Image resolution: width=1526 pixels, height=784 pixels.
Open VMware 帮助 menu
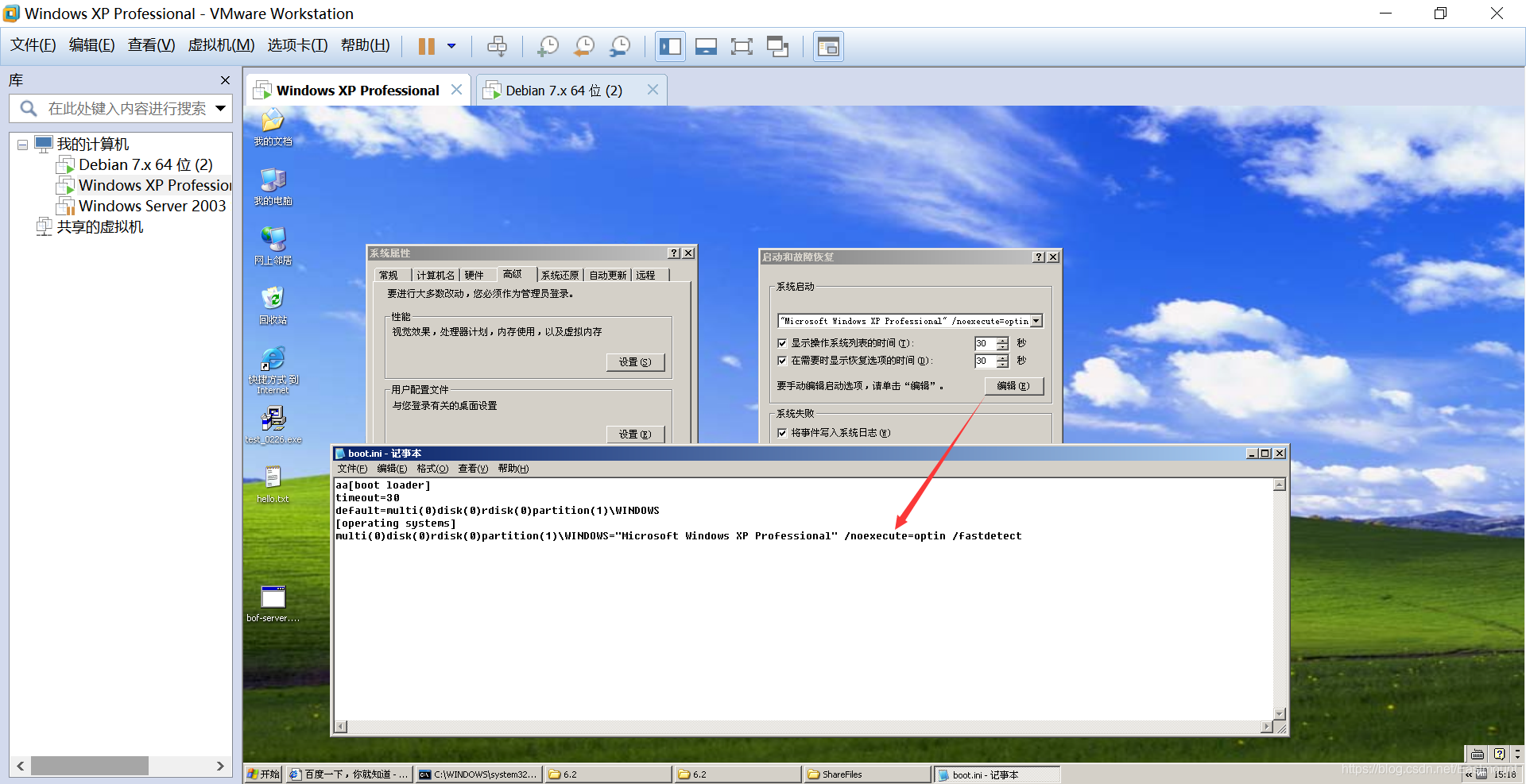[365, 45]
